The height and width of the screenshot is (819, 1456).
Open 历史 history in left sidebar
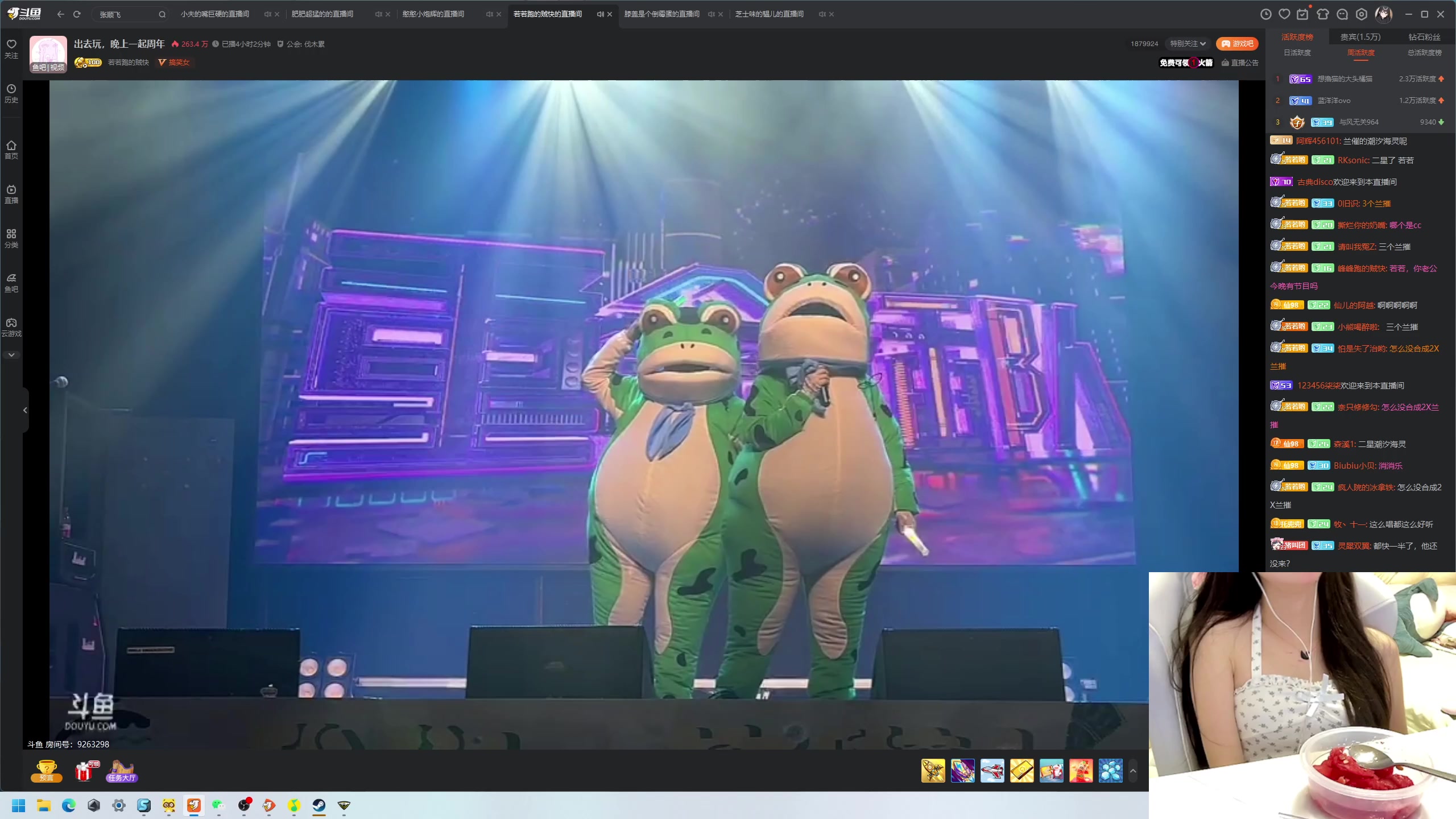coord(11,93)
